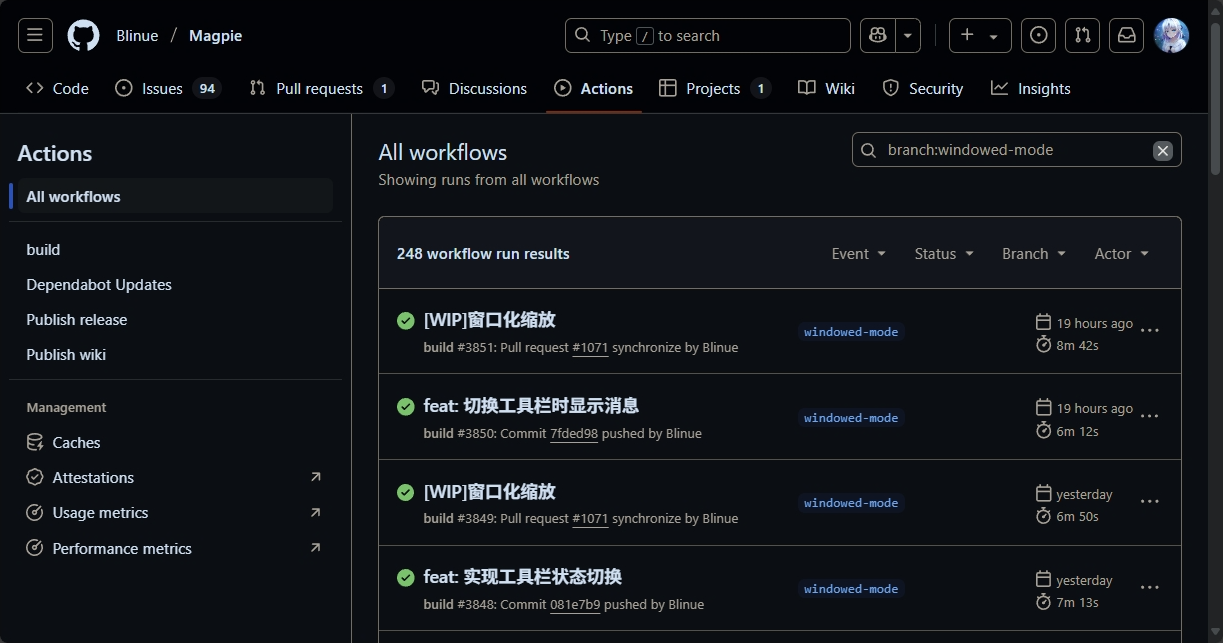Expand the Create new plus dropdown
Image resolution: width=1223 pixels, height=643 pixels.
click(x=980, y=36)
